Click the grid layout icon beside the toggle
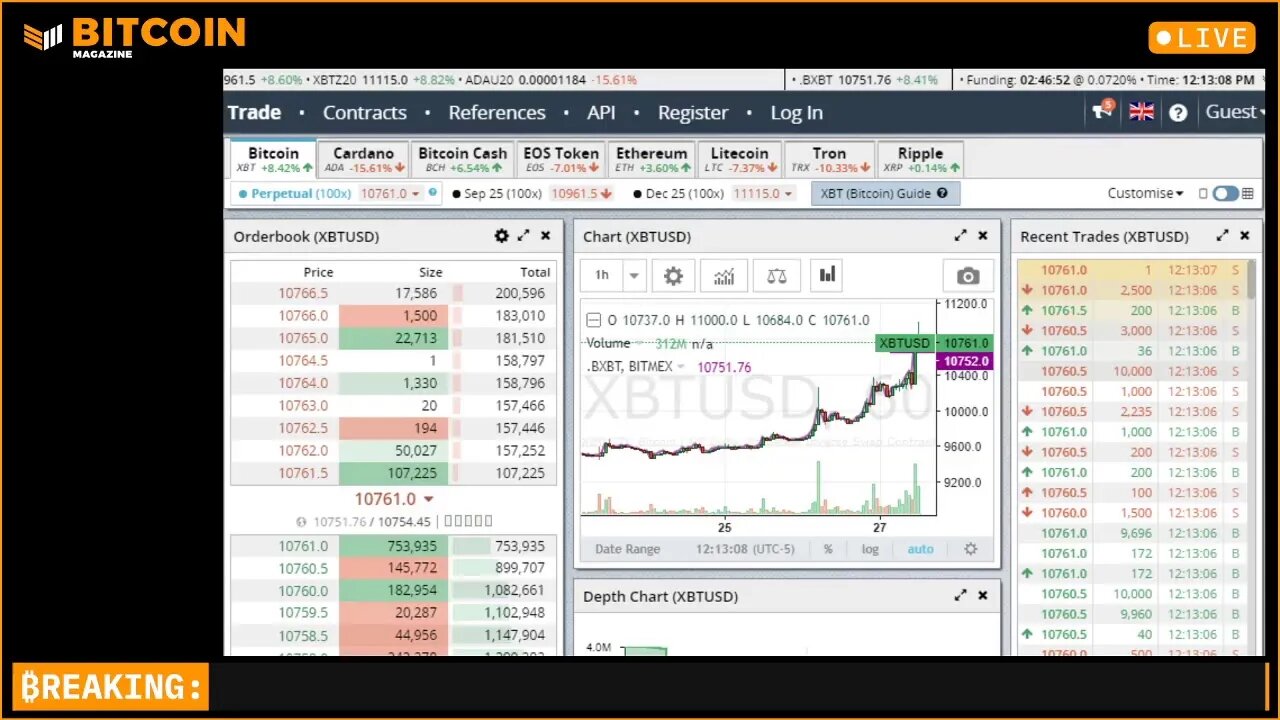Screen dimensions: 1280x720 [x=1248, y=194]
